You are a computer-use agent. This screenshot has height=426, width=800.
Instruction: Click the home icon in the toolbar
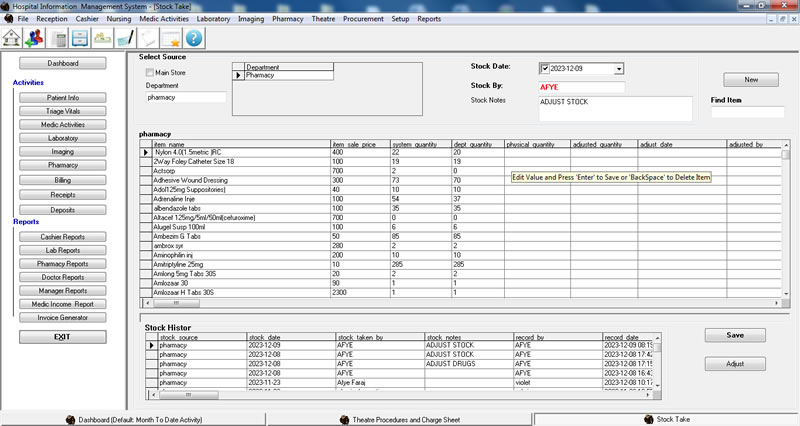tap(13, 38)
